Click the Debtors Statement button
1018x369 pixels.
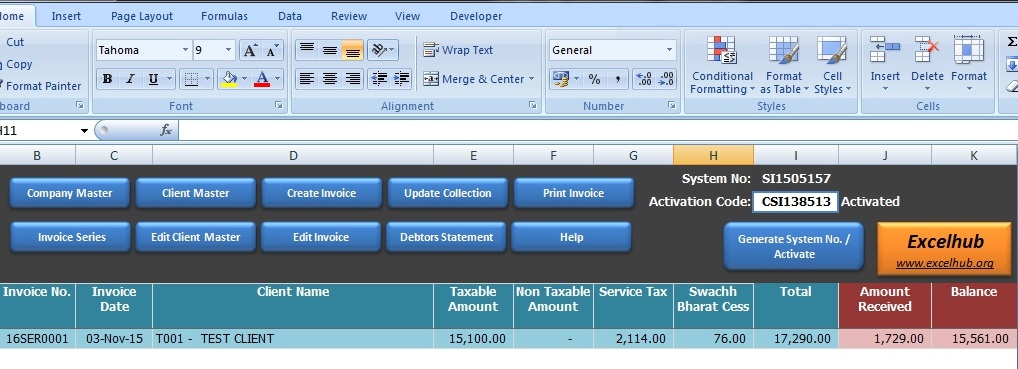click(447, 237)
